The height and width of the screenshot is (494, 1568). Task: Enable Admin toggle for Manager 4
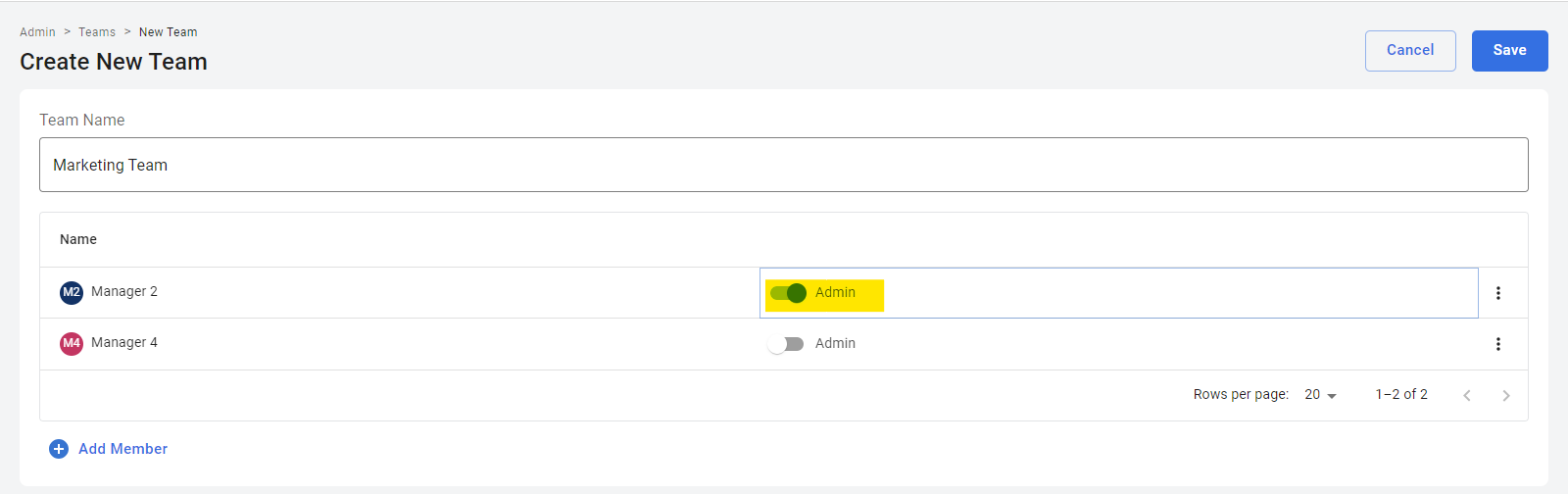coord(786,344)
